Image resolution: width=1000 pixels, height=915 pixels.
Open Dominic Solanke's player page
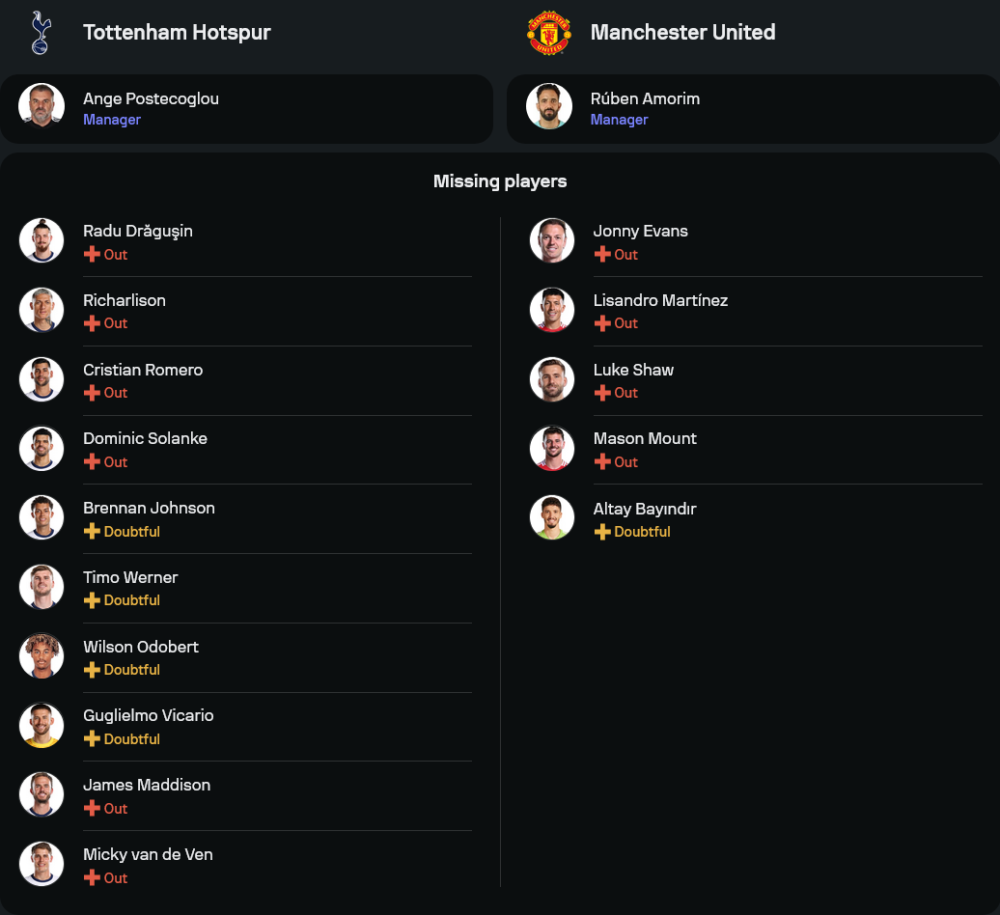(145, 439)
